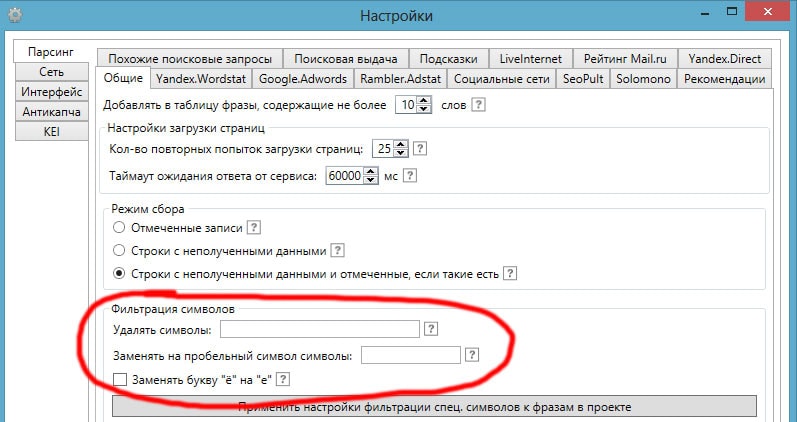Image resolution: width=797 pixels, height=422 pixels.
Task: Click the timeout field showing 60000
Action: [x=345, y=176]
